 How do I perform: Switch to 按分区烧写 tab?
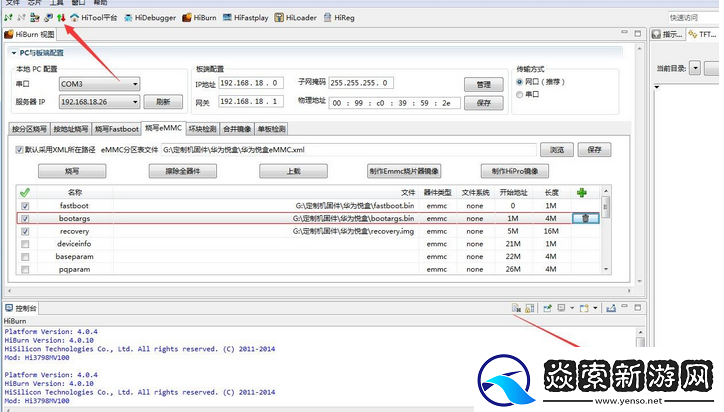tap(29, 129)
